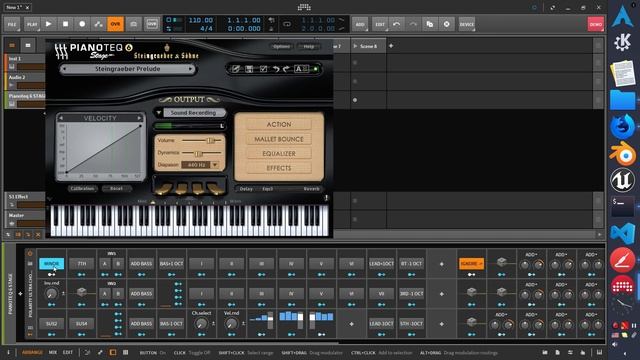This screenshot has width=640, height=360.
Task: Adjust the Inv.rnd knob
Action: (51, 293)
